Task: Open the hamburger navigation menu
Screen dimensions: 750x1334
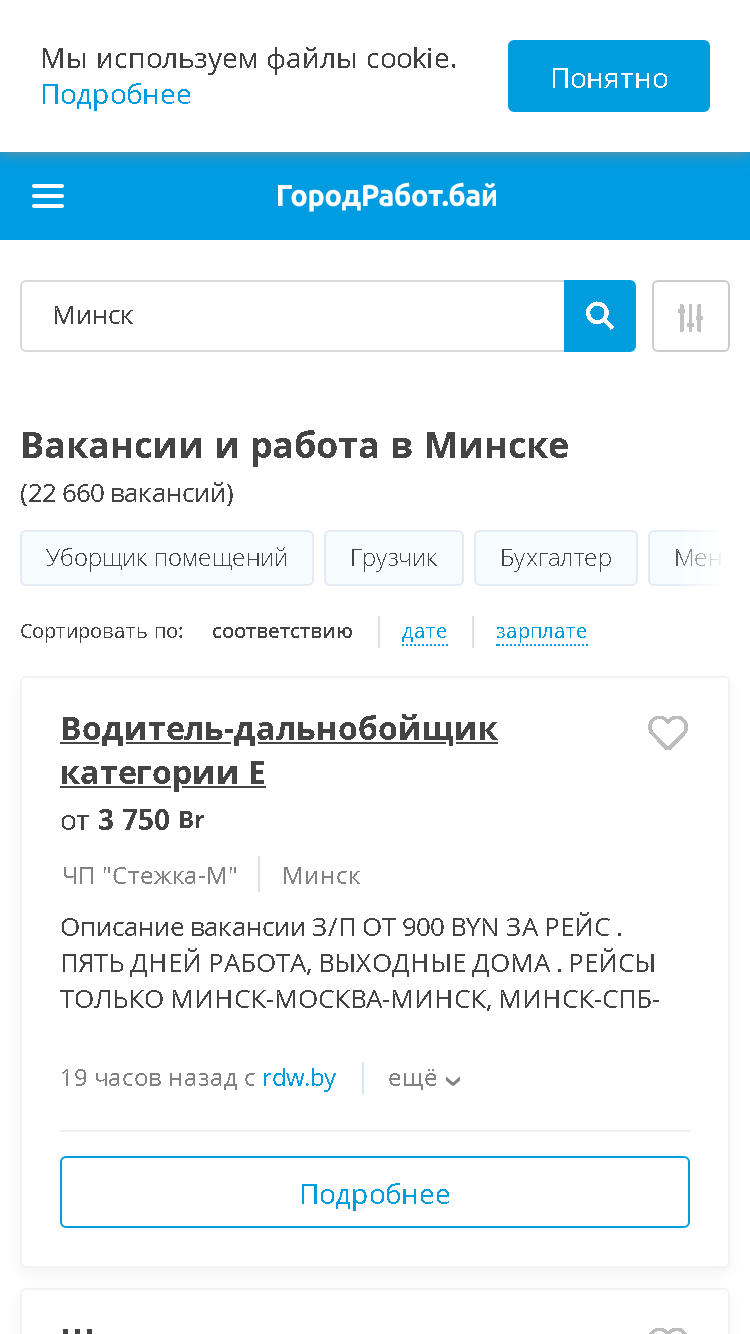Action: point(48,196)
